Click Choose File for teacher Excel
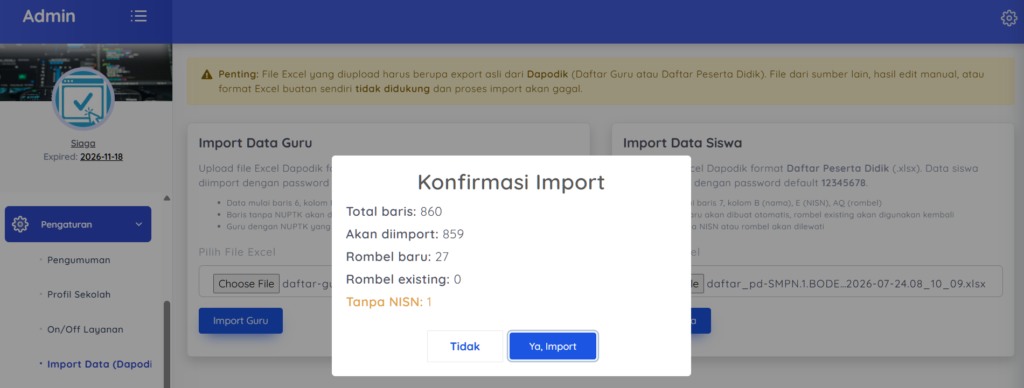Viewport: 1024px width, 388px height. [246, 284]
